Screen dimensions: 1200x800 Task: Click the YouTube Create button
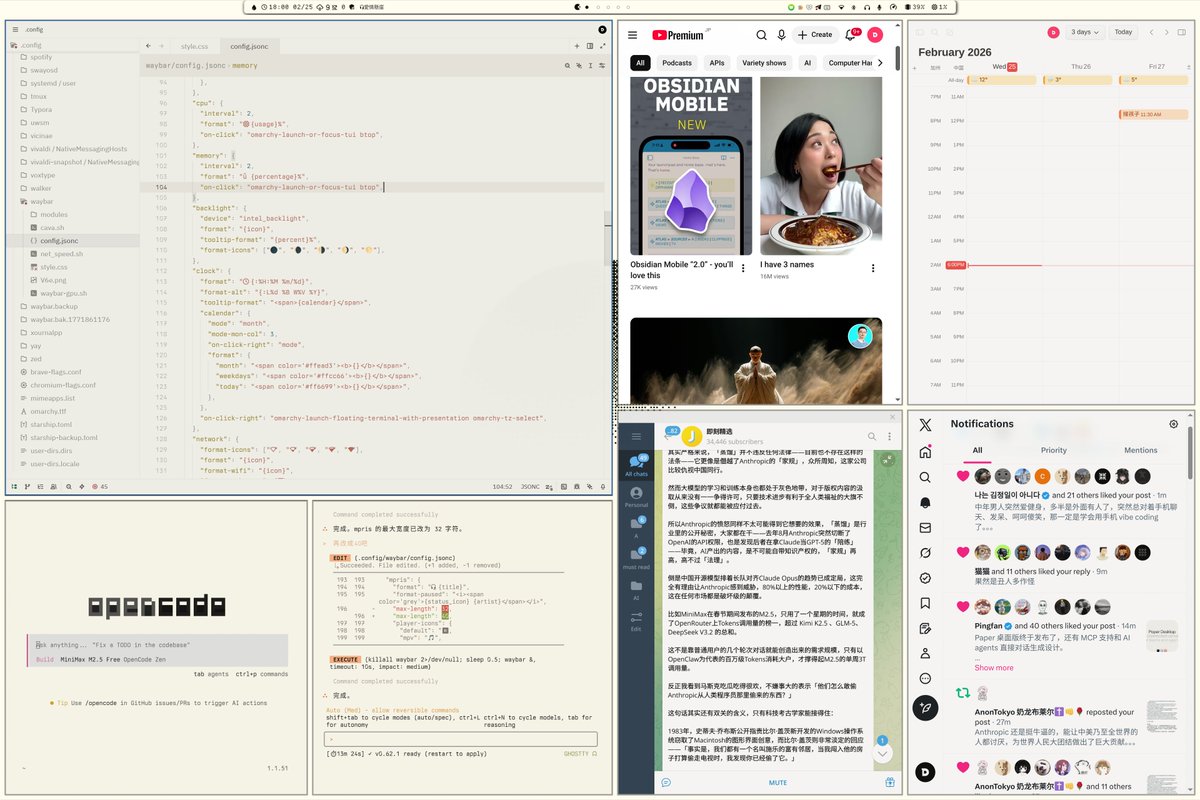(x=815, y=35)
